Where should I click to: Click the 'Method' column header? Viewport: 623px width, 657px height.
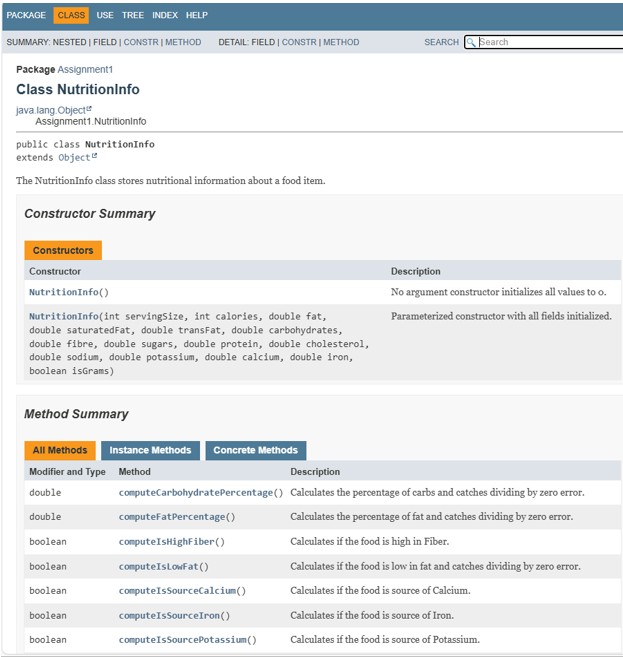(134, 472)
